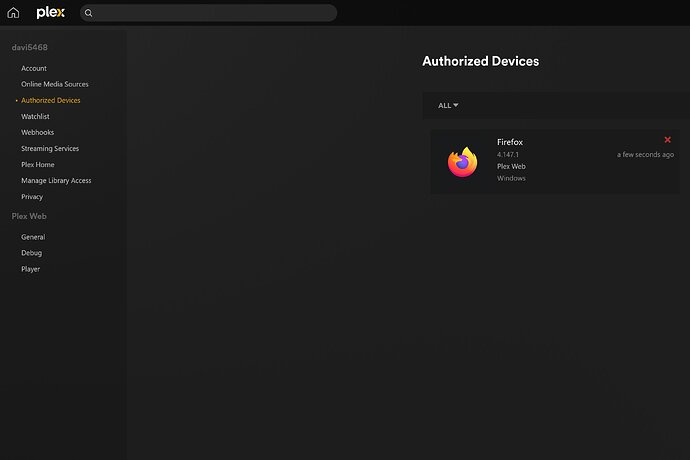Click the Plex Web section heading

click(29, 216)
